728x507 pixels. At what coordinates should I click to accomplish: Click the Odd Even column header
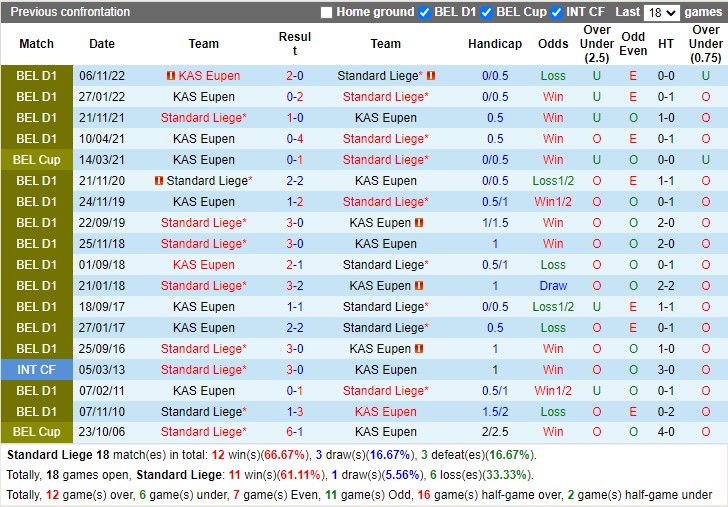coord(633,44)
